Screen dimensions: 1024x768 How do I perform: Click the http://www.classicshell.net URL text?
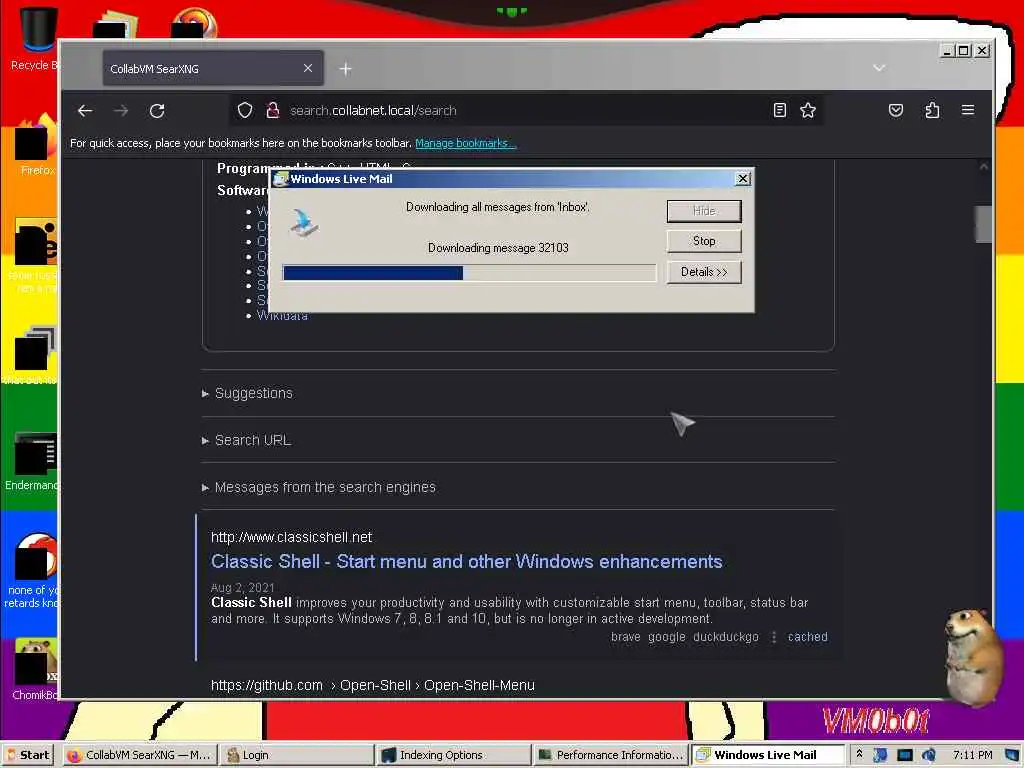[291, 537]
